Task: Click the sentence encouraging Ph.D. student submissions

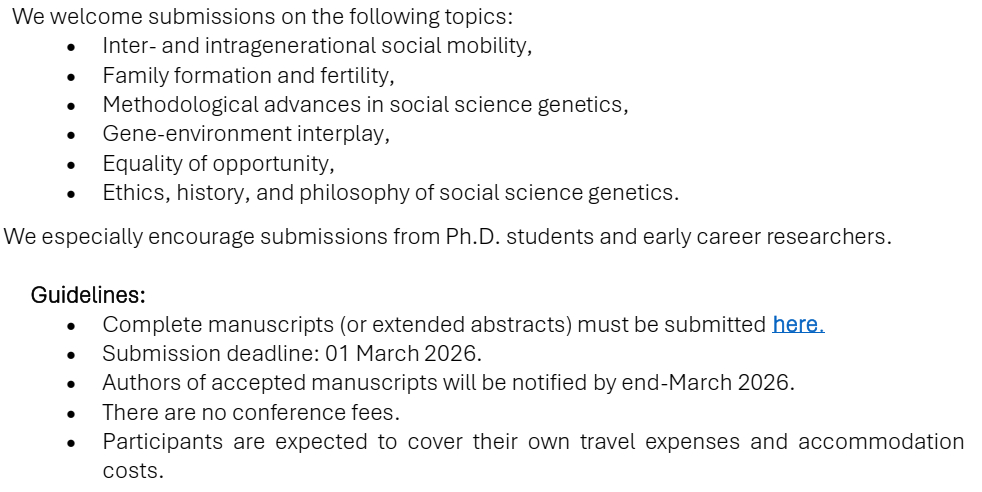Action: pyautogui.click(x=447, y=238)
